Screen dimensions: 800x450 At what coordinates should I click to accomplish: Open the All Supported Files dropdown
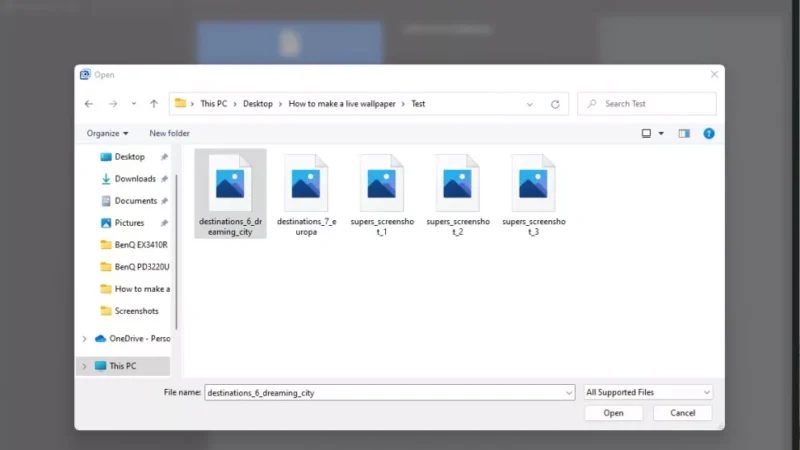pos(648,393)
